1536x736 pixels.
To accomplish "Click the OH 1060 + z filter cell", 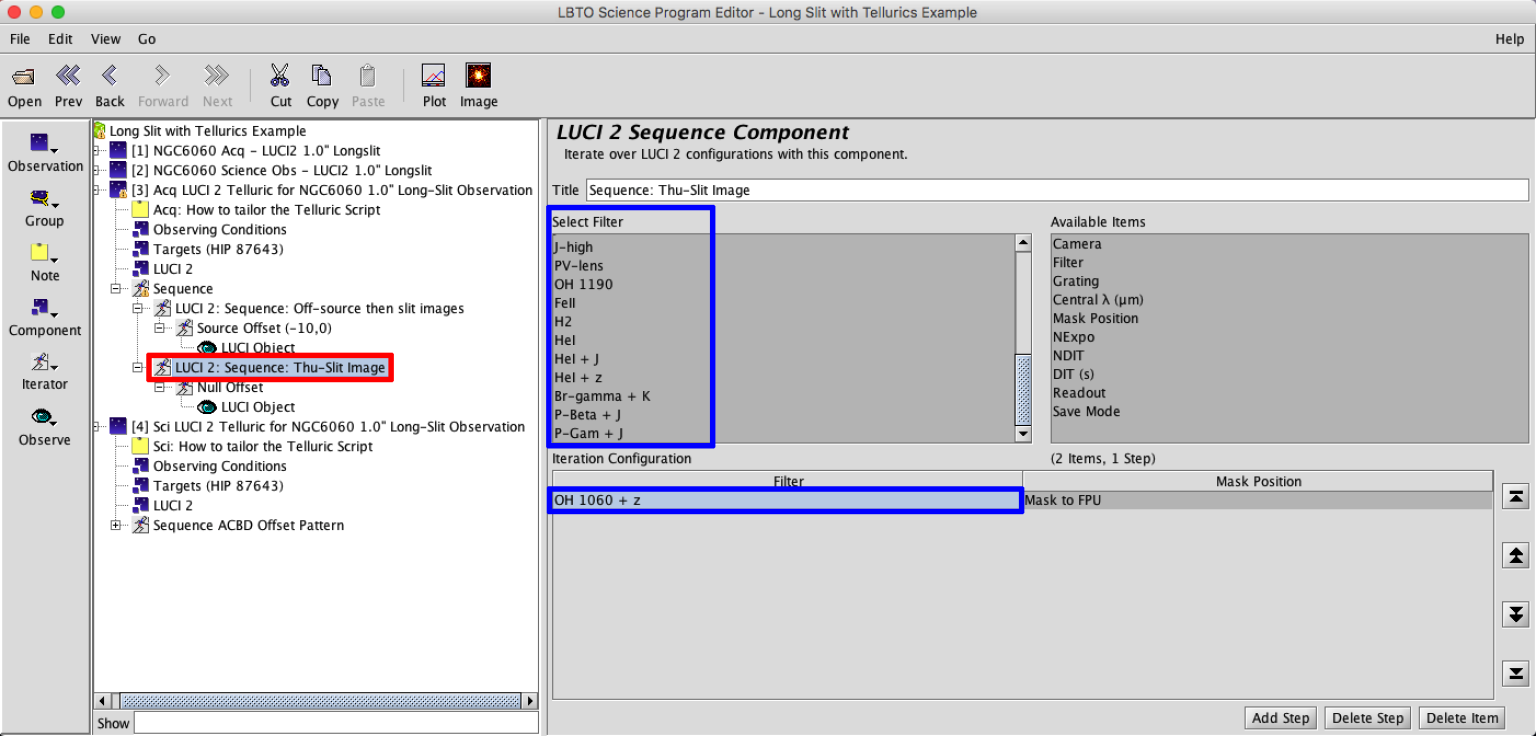I will (x=787, y=500).
